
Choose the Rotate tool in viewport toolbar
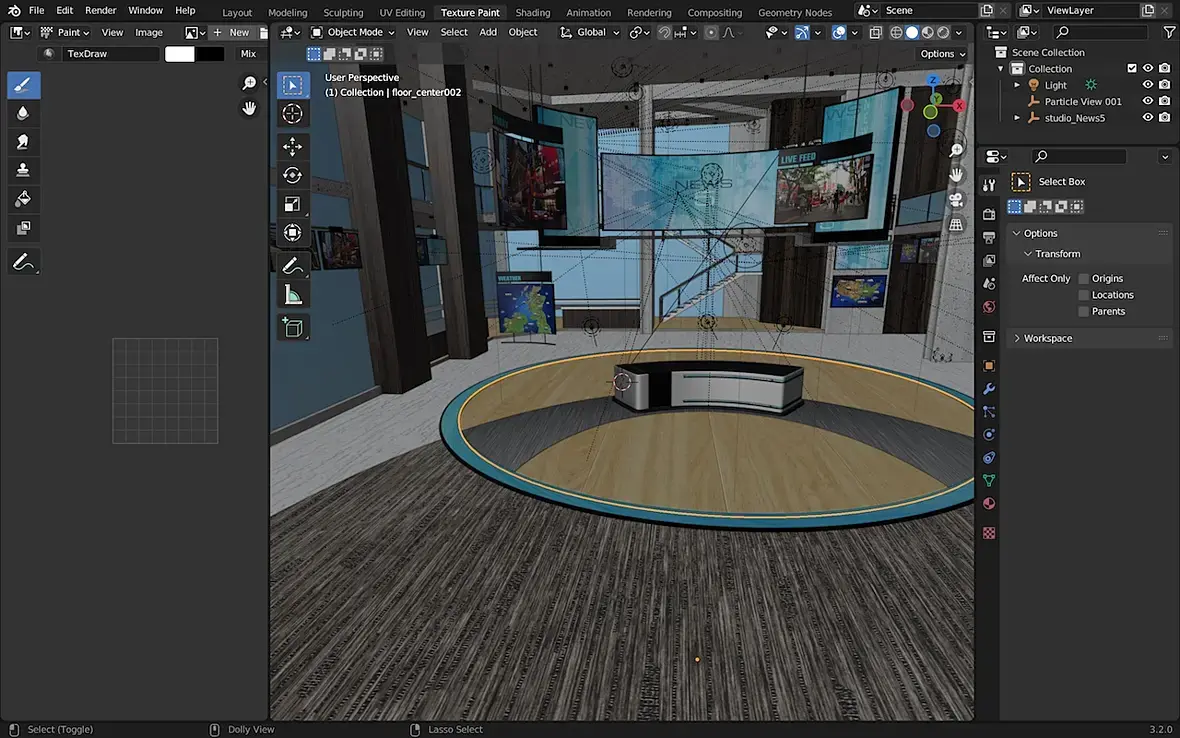coord(292,176)
